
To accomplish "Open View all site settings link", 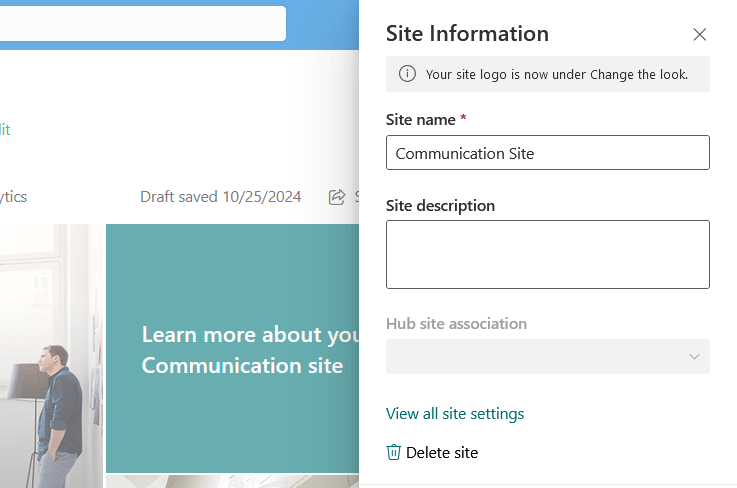I will [455, 414].
